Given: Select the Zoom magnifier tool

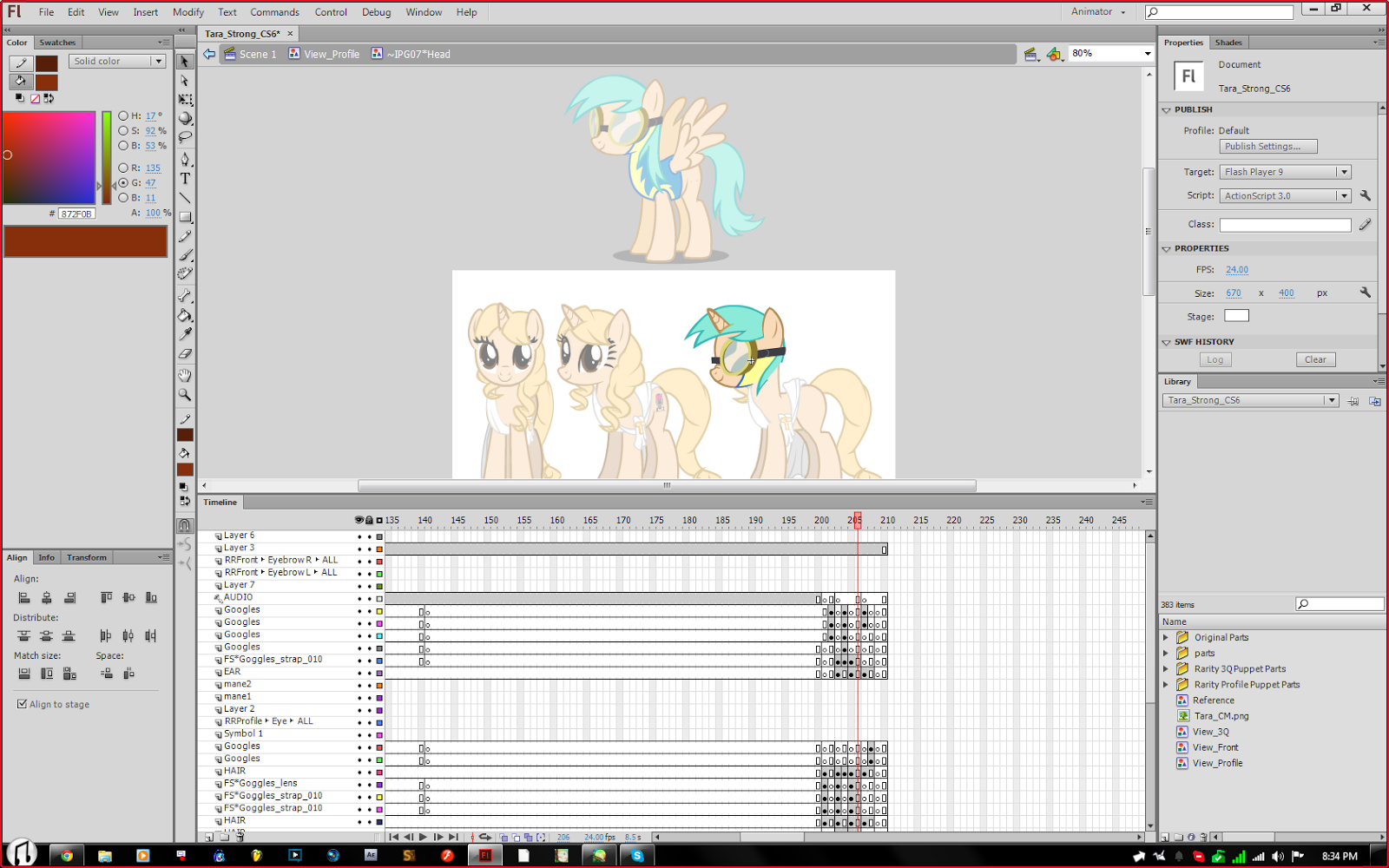Looking at the screenshot, I should (x=185, y=395).
